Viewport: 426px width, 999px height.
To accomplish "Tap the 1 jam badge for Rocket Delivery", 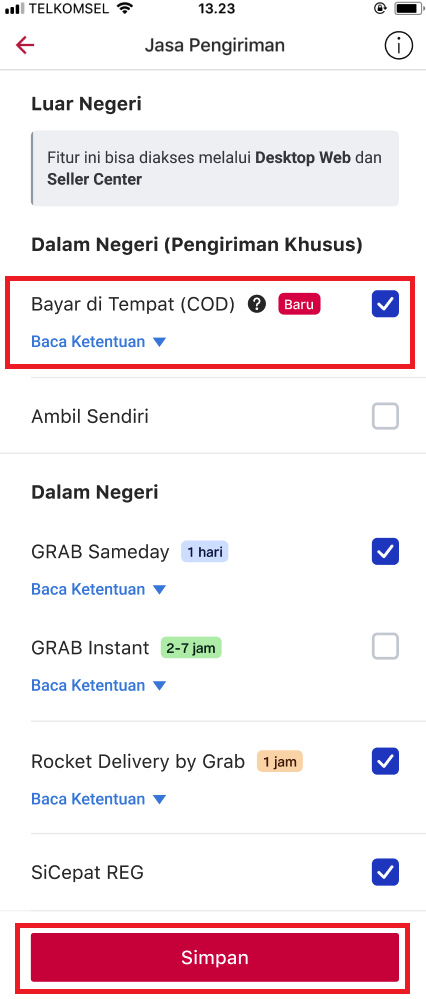I will pyautogui.click(x=280, y=761).
